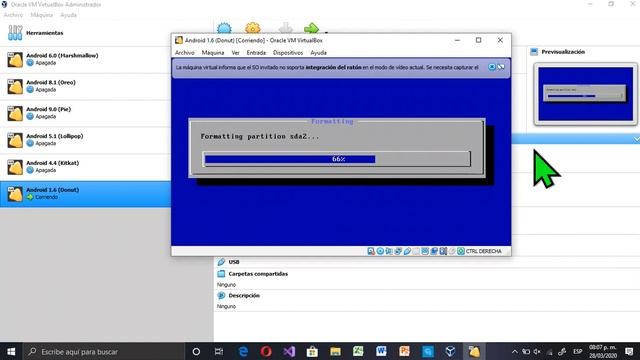Click the Windows Start button
Viewport: 640px width, 360px height.
[x=11, y=351]
